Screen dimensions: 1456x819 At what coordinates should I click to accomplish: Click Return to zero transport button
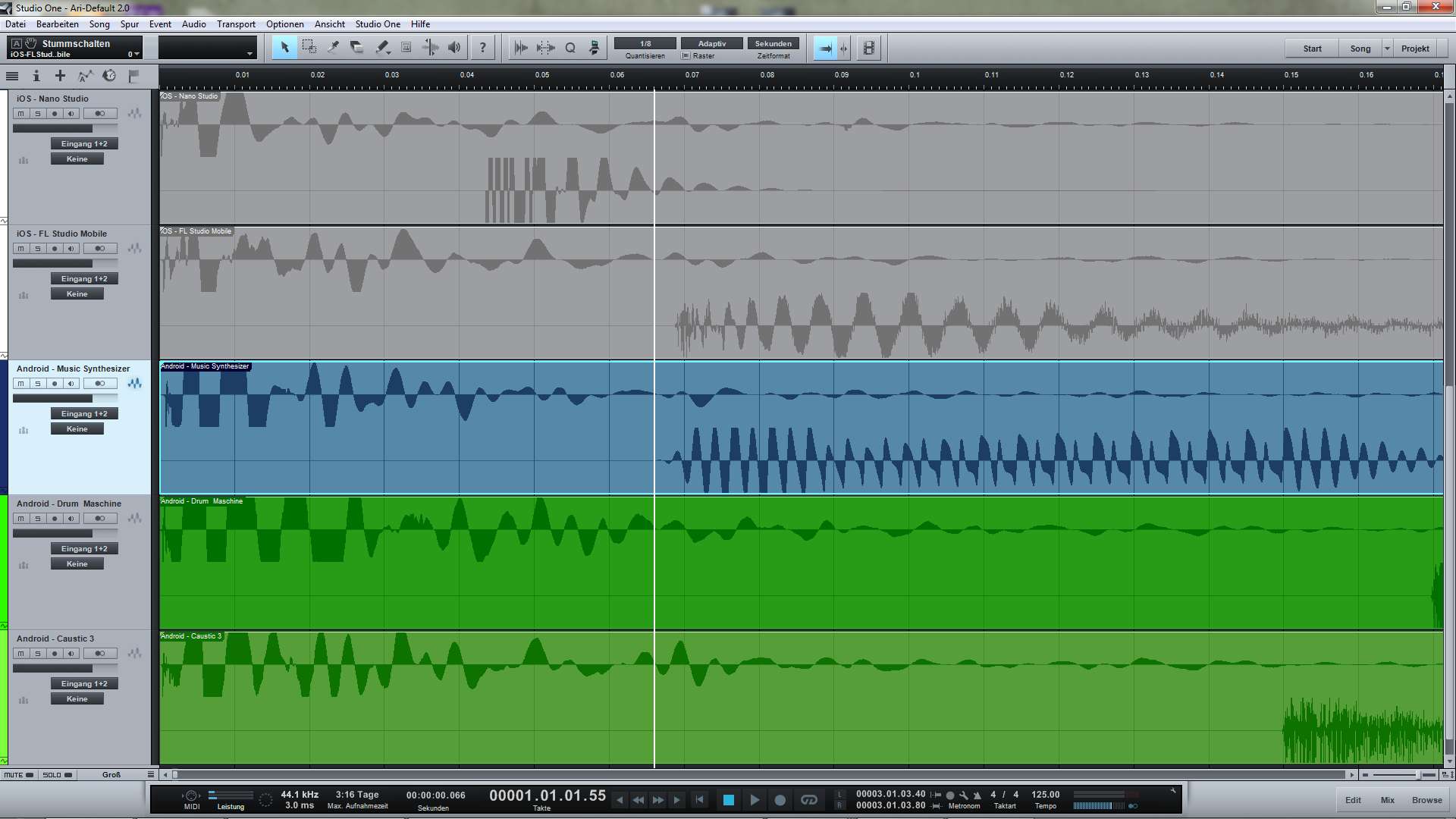tap(699, 800)
